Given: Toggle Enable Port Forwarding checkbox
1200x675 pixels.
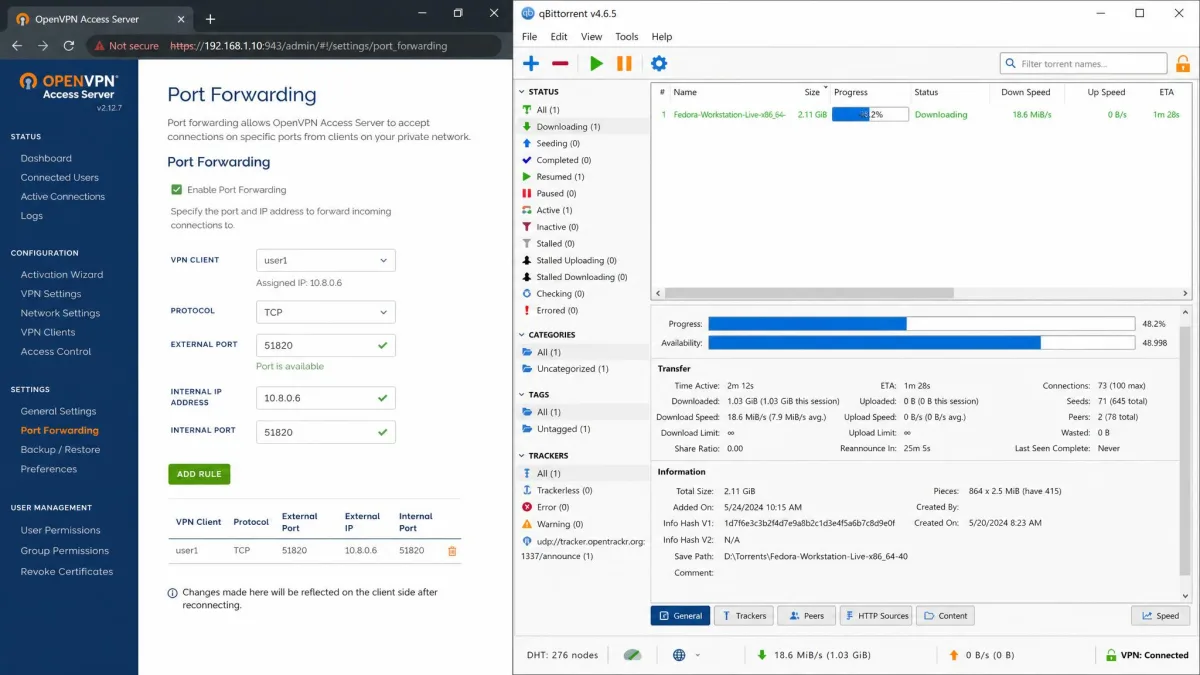Looking at the screenshot, I should pyautogui.click(x=177, y=189).
